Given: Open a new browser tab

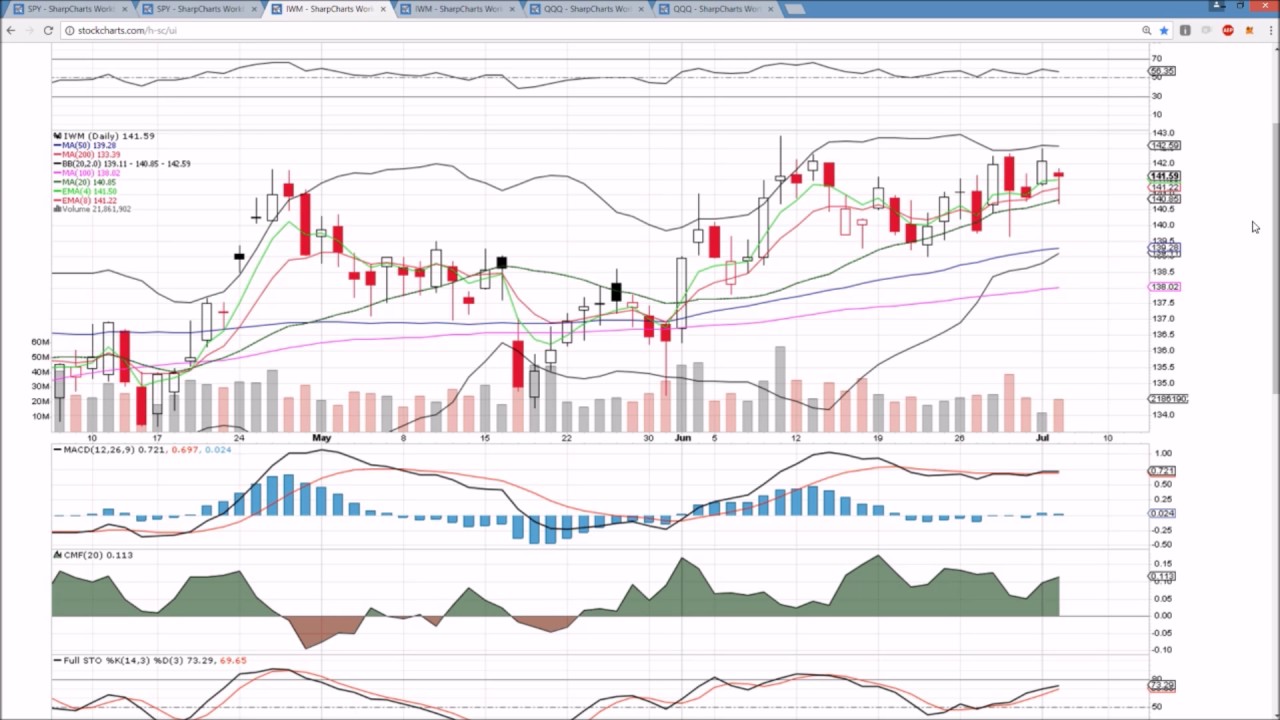Looking at the screenshot, I should (x=794, y=9).
